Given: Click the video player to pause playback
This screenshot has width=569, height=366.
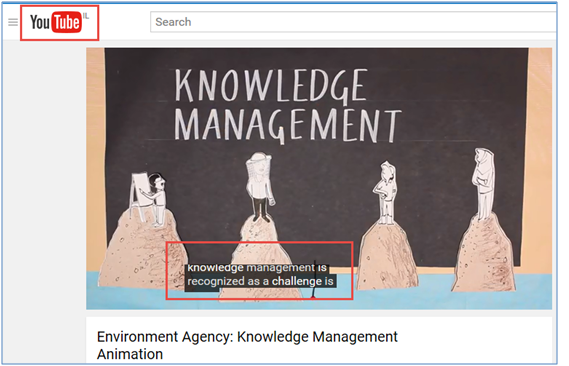Looking at the screenshot, I should point(319,178).
